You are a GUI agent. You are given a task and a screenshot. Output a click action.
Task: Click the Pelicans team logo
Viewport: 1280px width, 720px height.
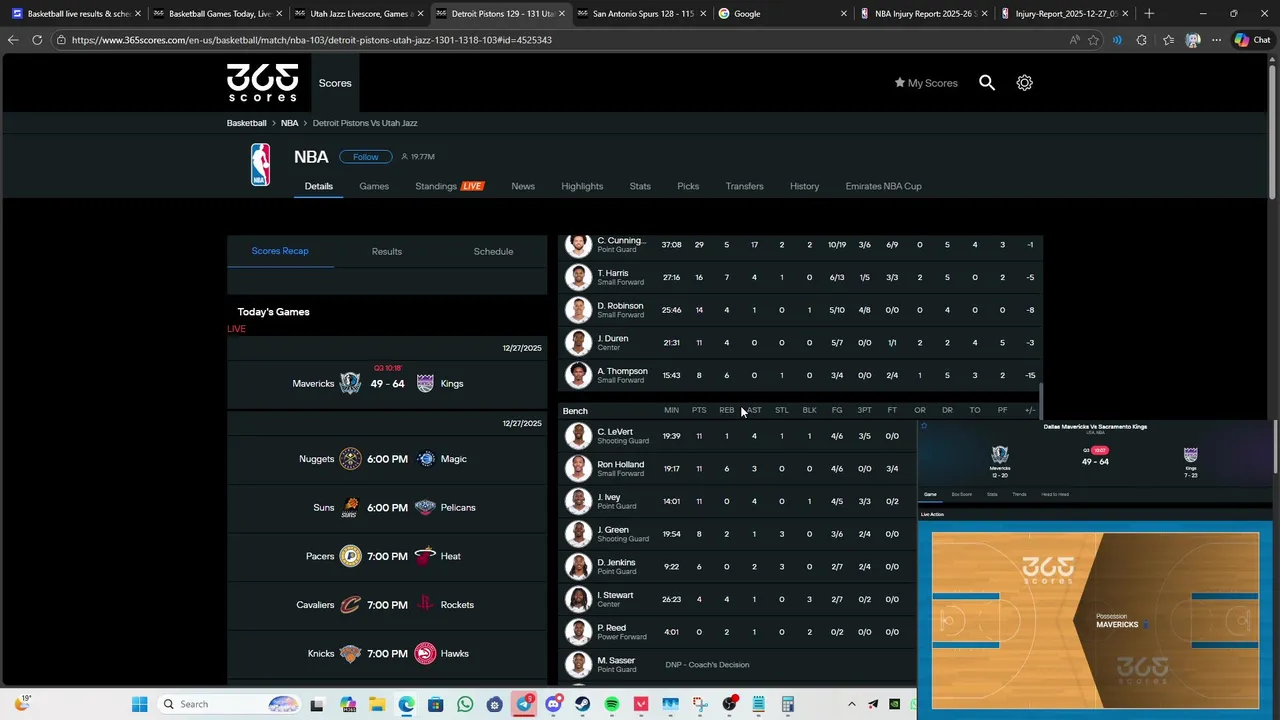425,507
